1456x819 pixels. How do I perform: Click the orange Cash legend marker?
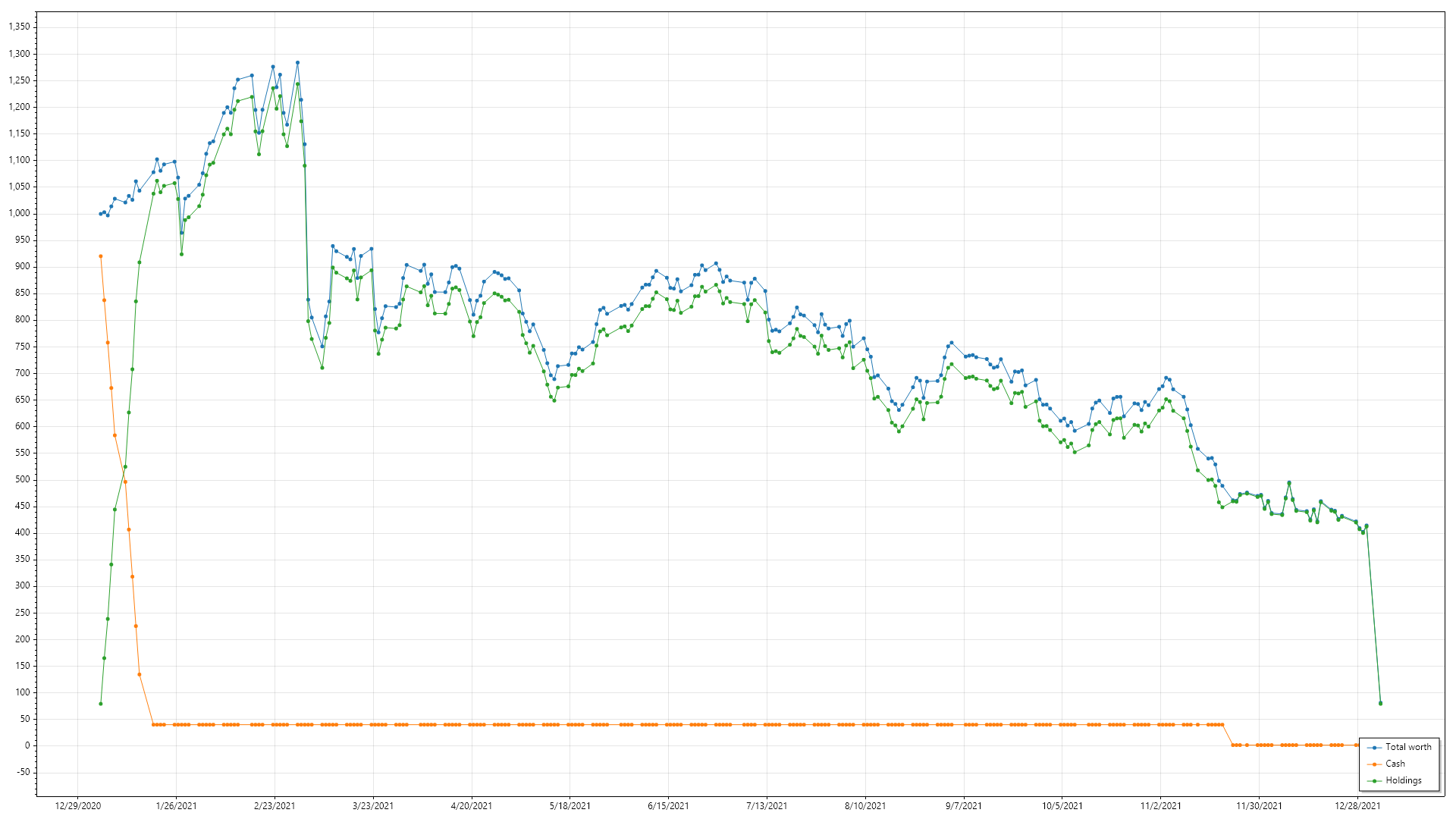coord(1375,764)
